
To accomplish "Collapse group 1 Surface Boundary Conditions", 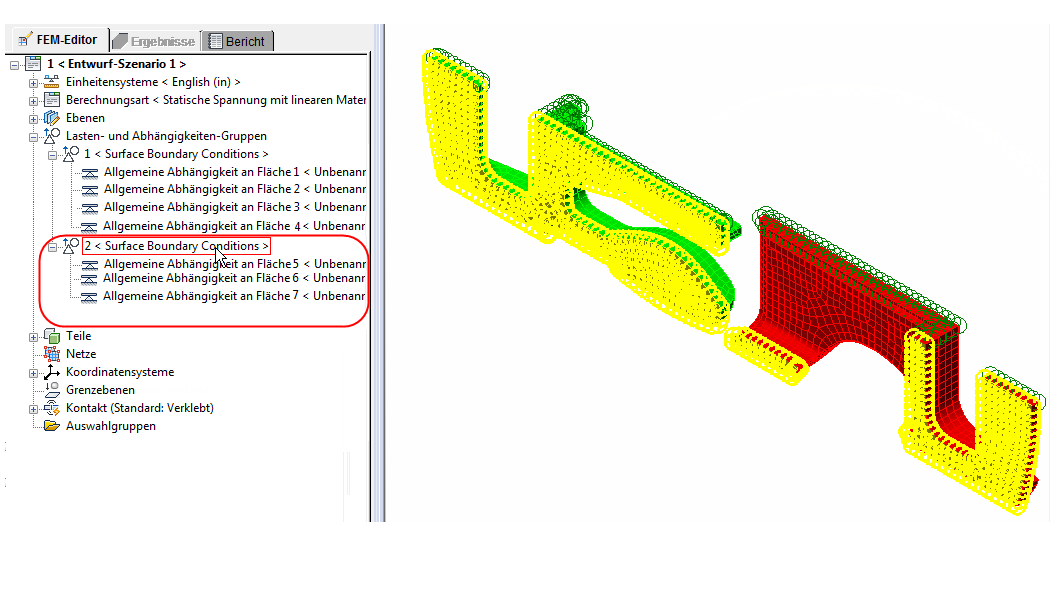I will point(52,155).
